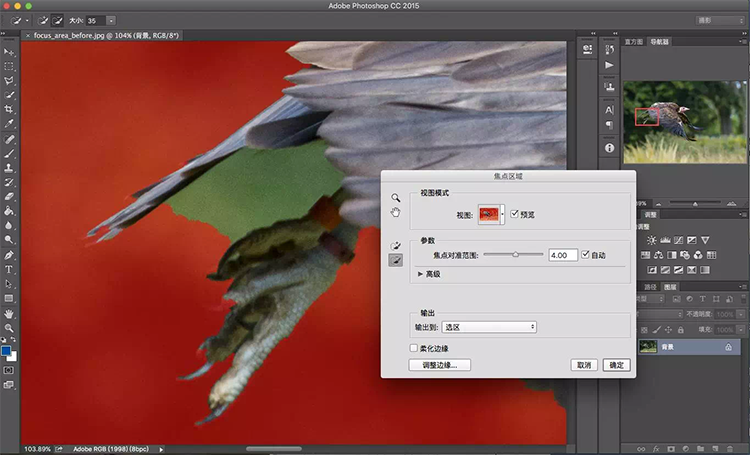Select the Path Selection tool

click(x=9, y=284)
